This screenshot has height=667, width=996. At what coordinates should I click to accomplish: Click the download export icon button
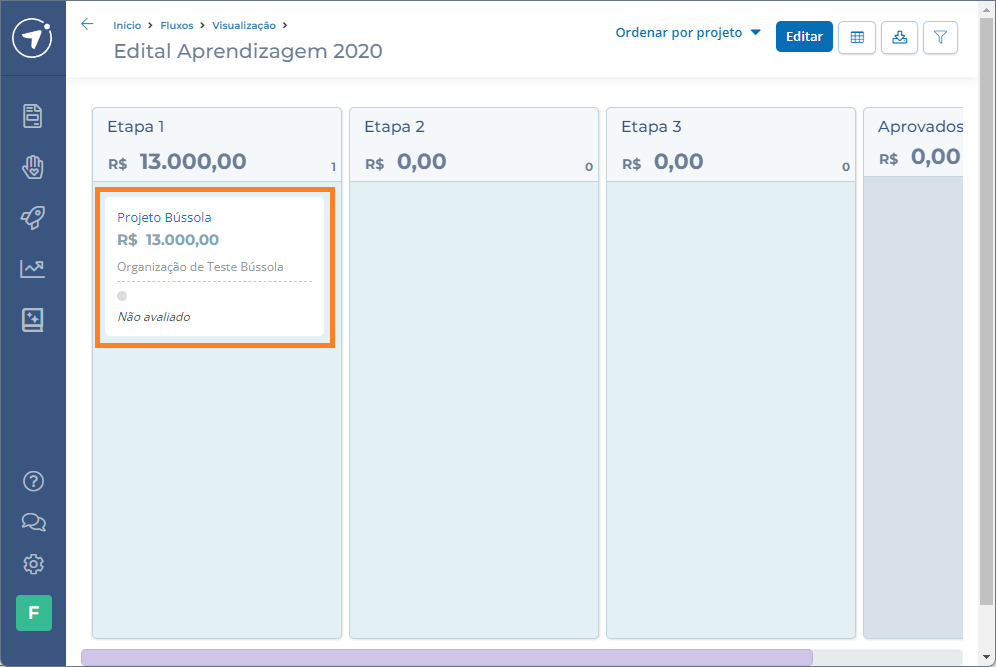[x=899, y=37]
